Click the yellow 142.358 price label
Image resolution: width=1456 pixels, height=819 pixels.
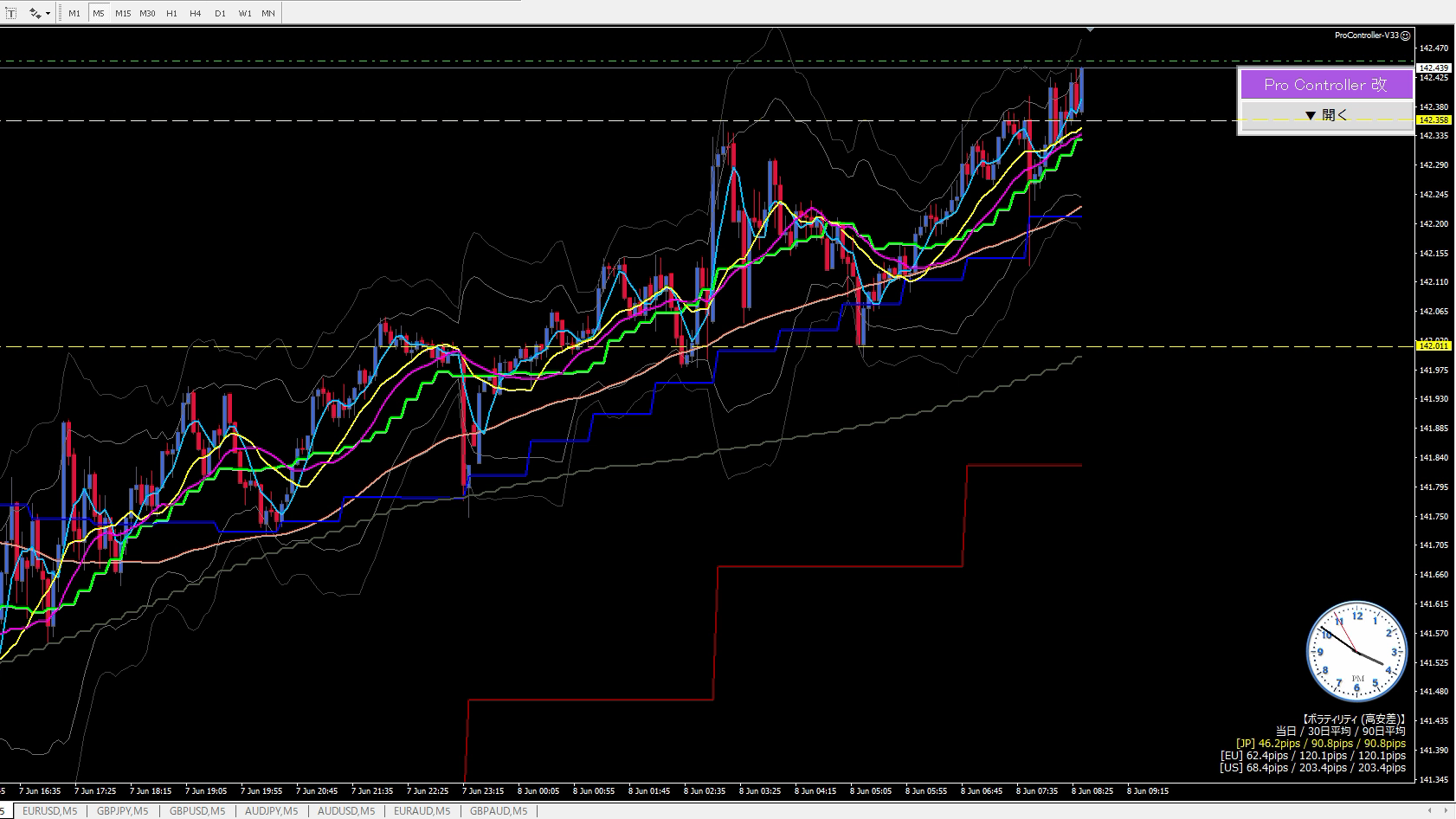[x=1433, y=120]
